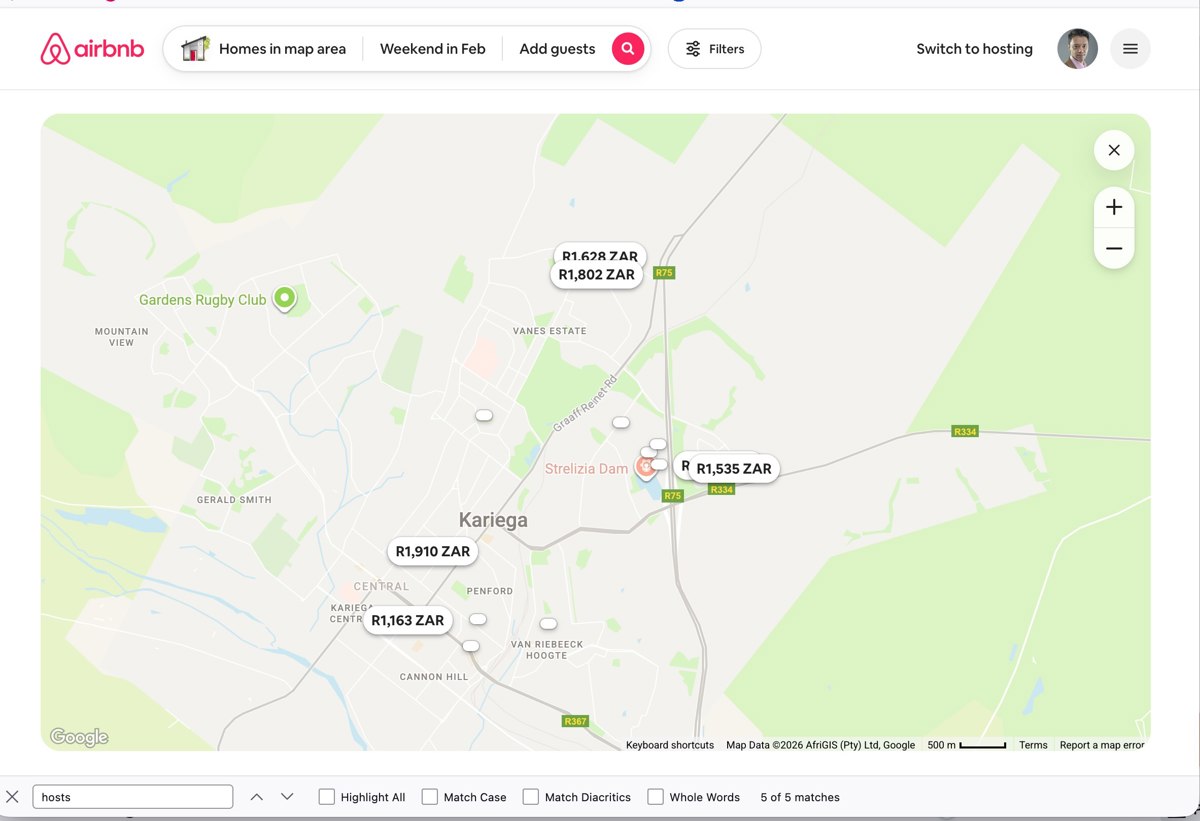This screenshot has height=821, width=1200.
Task: Enable the Highlight All checkbox
Action: point(327,797)
